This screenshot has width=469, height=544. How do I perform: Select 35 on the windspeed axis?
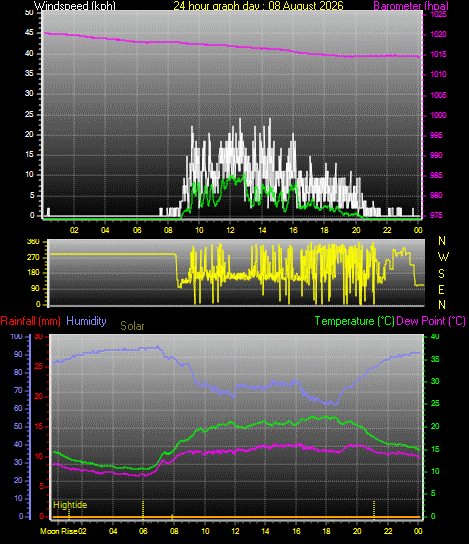click(29, 74)
